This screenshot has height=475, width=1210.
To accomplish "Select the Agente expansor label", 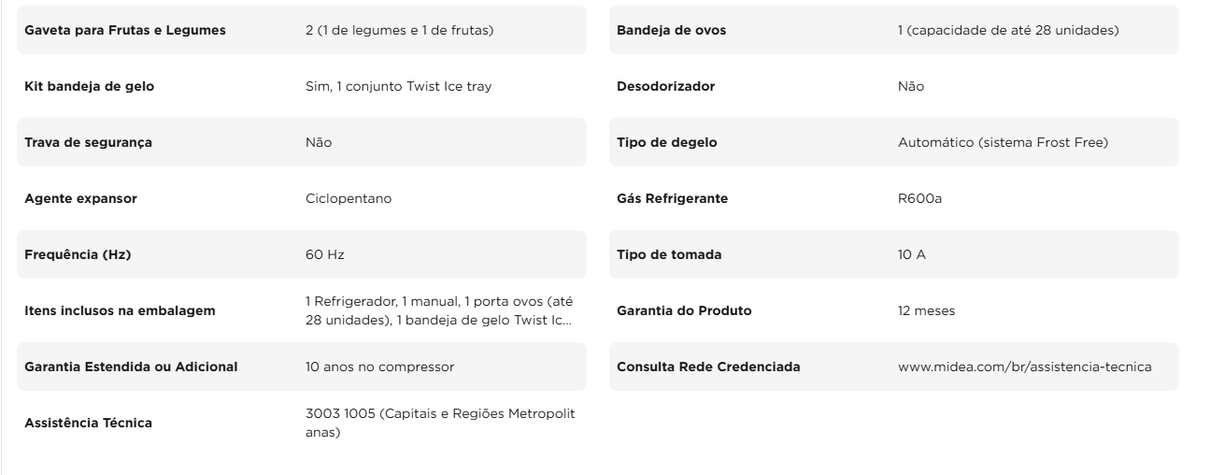I will pos(80,198).
